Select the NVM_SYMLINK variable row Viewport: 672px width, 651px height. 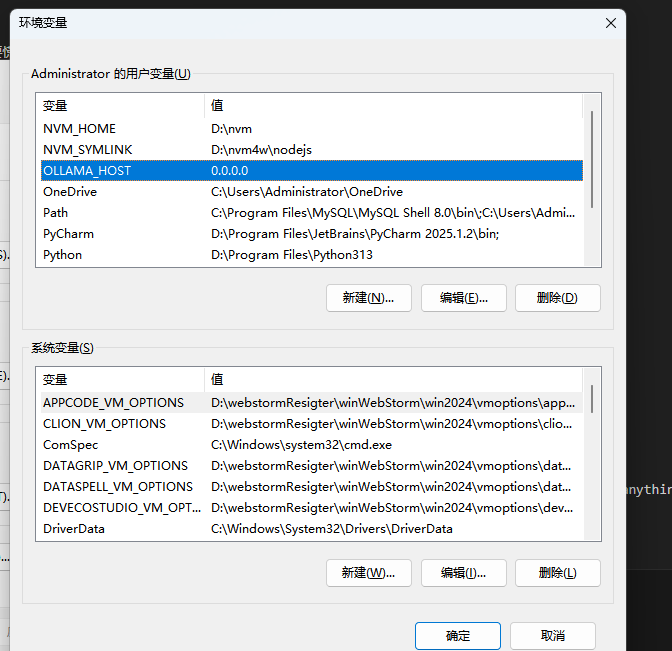87,150
